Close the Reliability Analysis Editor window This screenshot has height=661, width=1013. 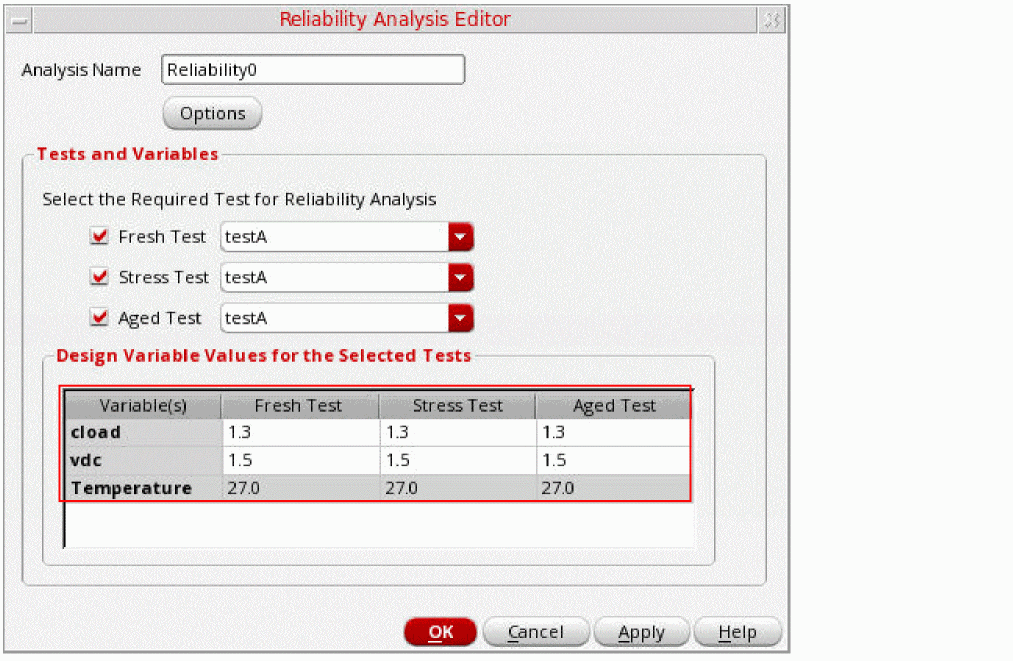pyautogui.click(x=772, y=21)
